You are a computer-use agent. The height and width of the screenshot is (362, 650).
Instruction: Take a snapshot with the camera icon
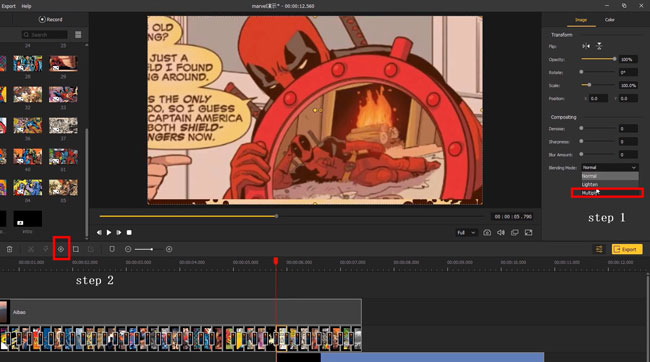tap(487, 233)
